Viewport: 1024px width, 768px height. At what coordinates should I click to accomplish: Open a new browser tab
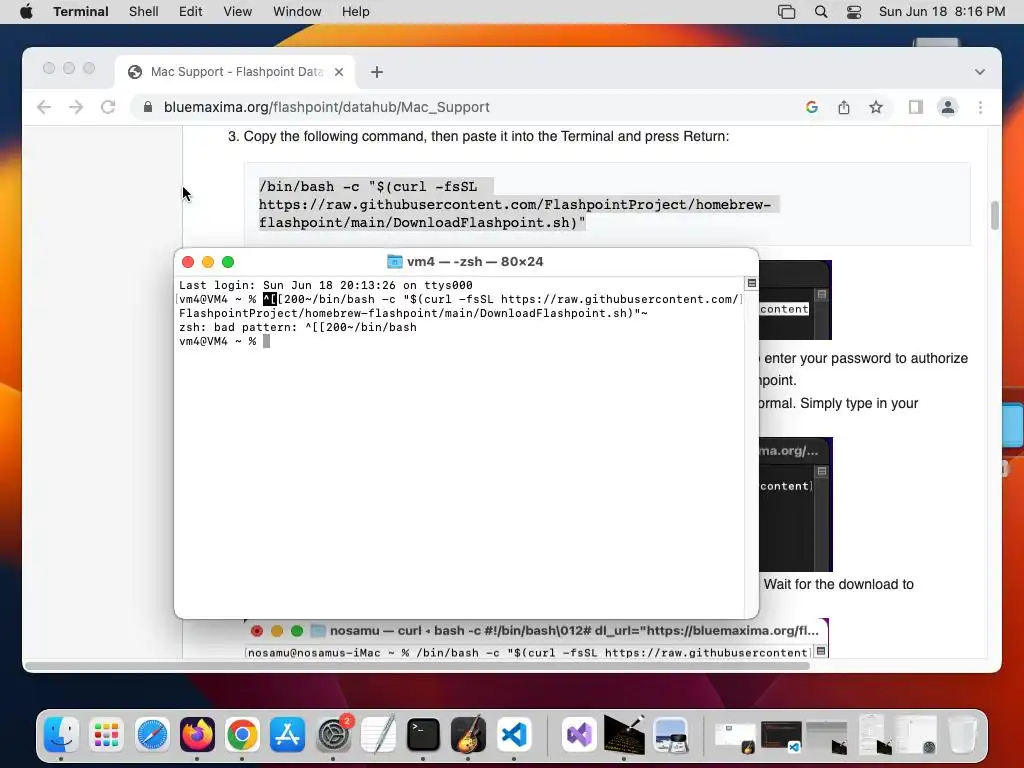pyautogui.click(x=377, y=72)
